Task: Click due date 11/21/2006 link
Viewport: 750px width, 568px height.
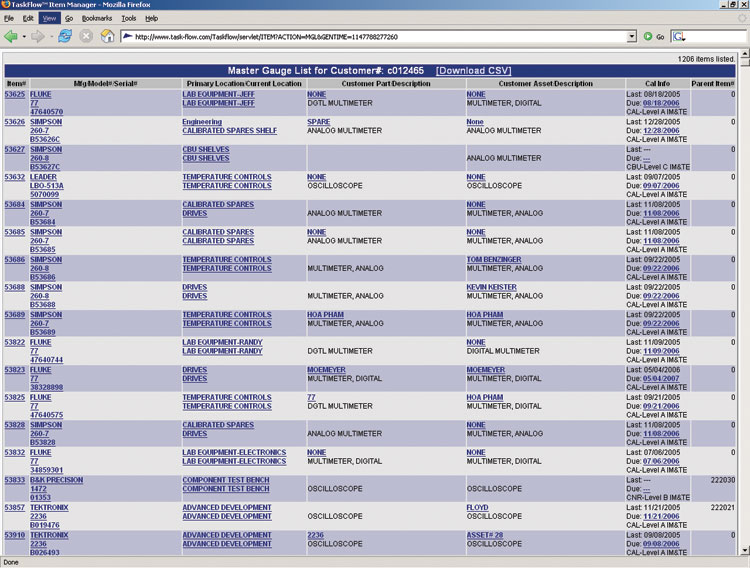Action: (661, 516)
